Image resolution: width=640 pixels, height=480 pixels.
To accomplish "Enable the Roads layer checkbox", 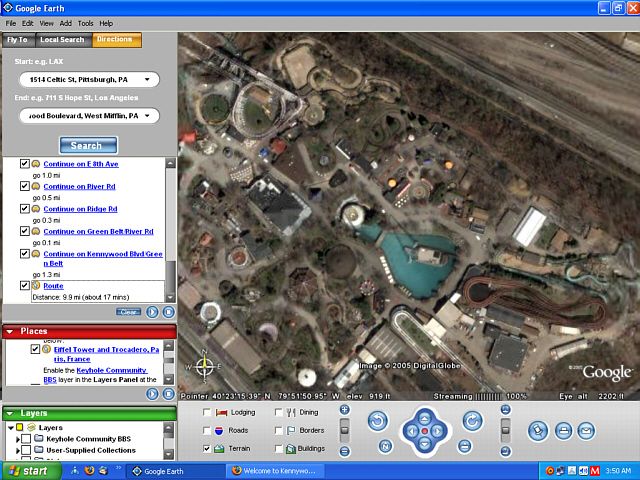I will click(x=207, y=430).
